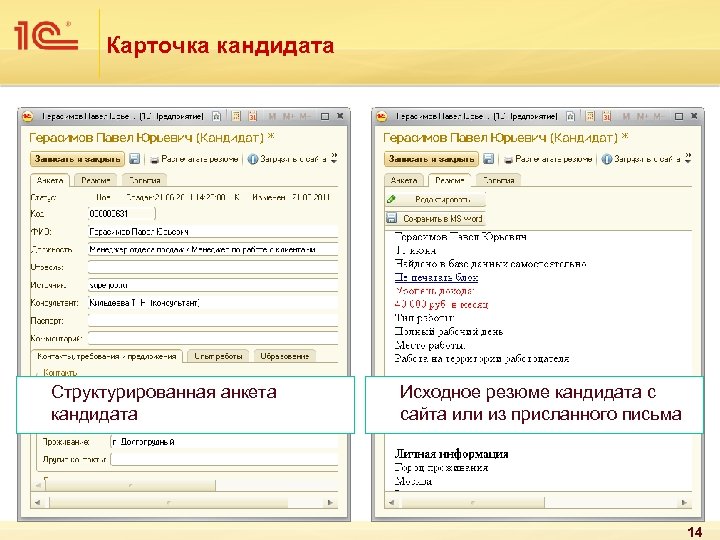Expand more toolbar commands chevron in left window
This screenshot has height=540, width=720.
(334, 158)
